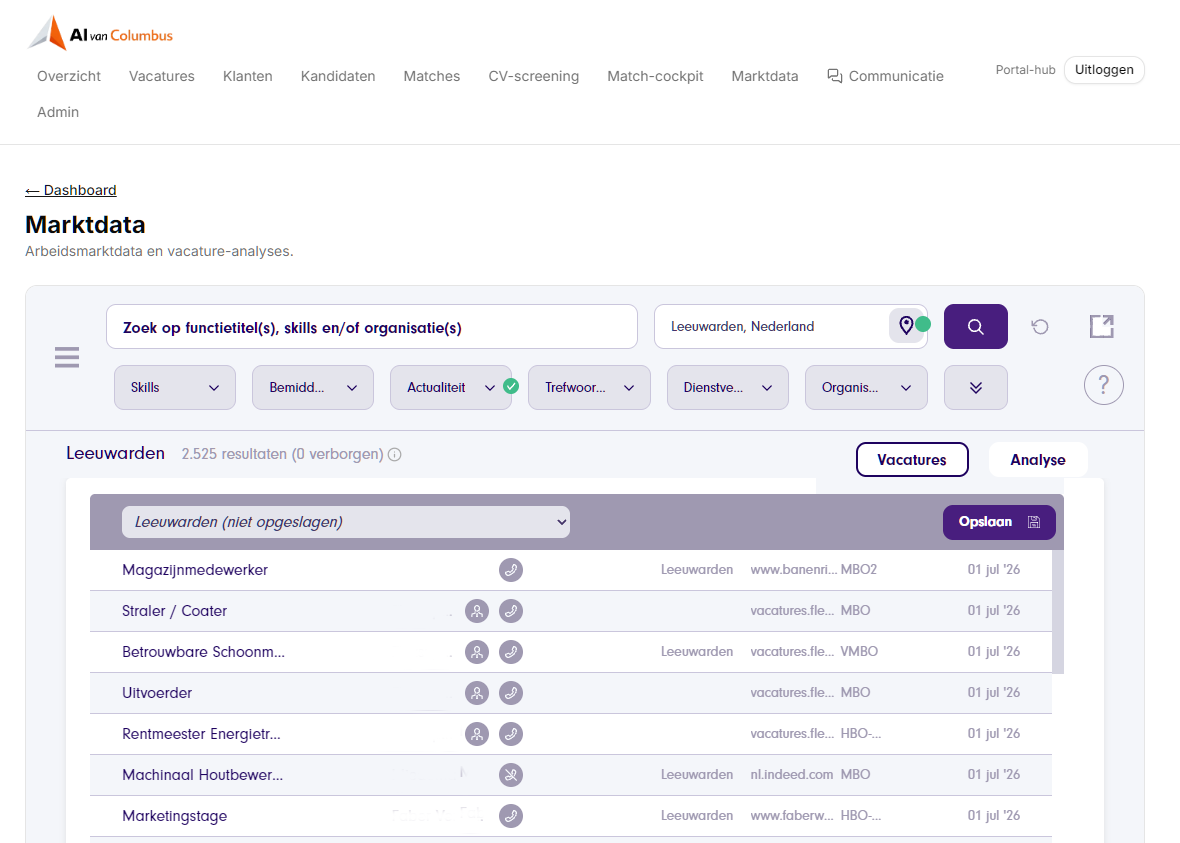Screen dimensions: 1180x843
Task: Open Communicatie navigation item
Action: 885,76
